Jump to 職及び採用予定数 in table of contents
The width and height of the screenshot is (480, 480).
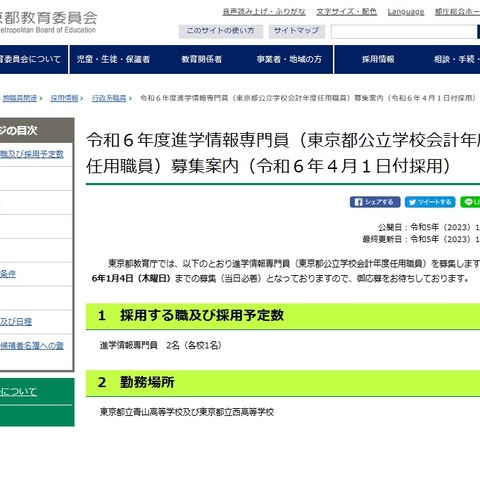(x=32, y=154)
